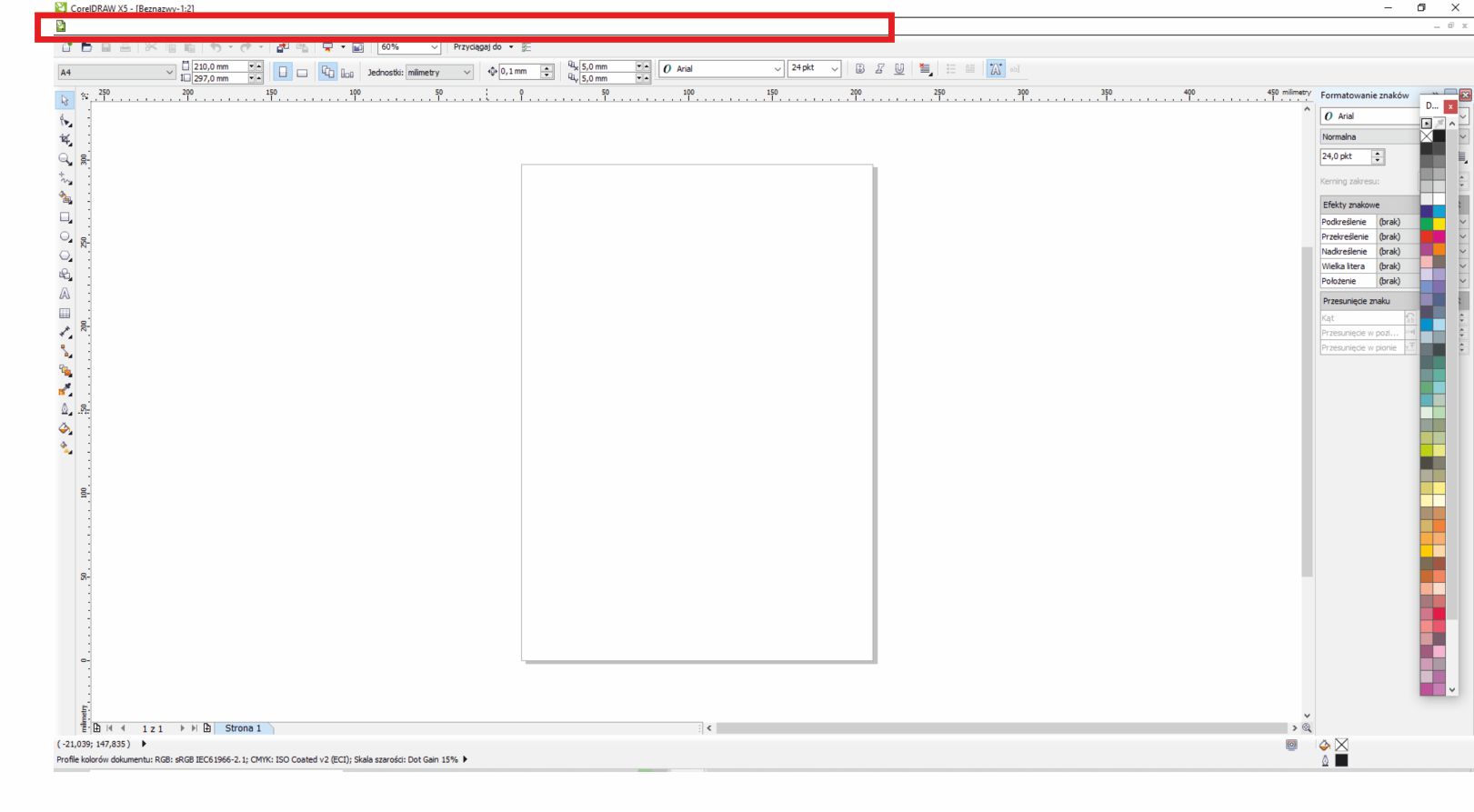This screenshot has width=1474, height=812.
Task: Pick the yellow swatch in the color palette
Action: click(x=1439, y=225)
